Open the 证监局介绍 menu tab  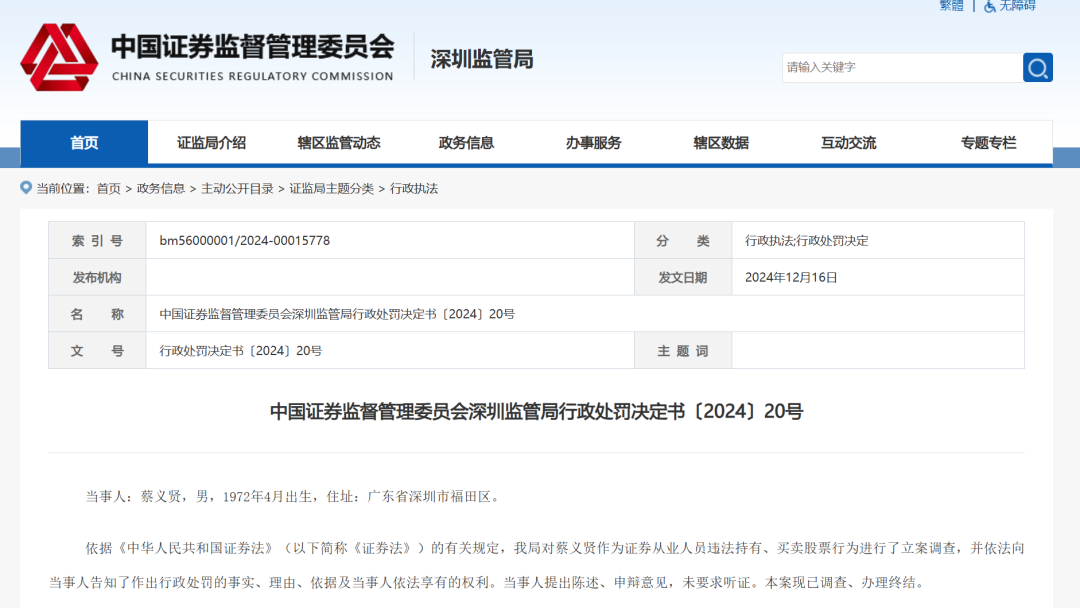click(x=211, y=143)
